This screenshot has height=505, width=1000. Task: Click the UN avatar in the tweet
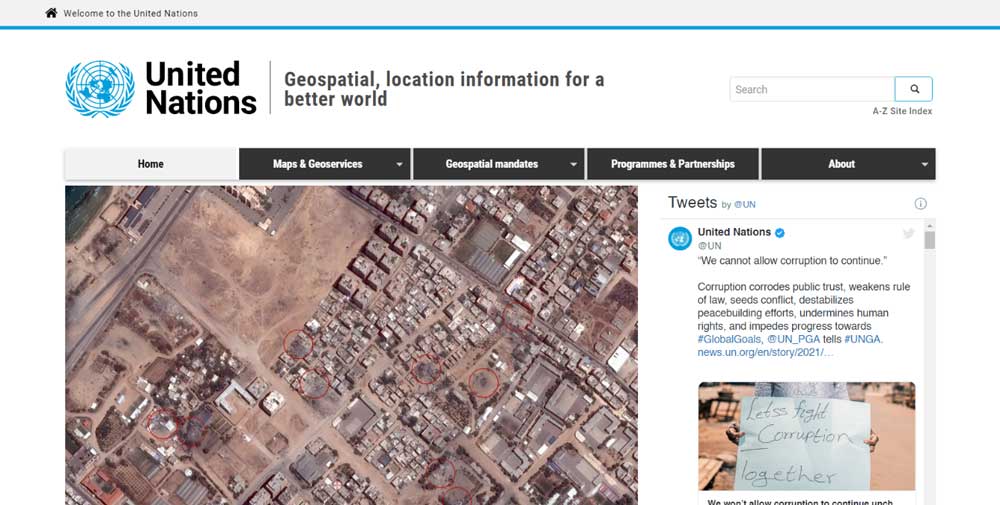(680, 239)
